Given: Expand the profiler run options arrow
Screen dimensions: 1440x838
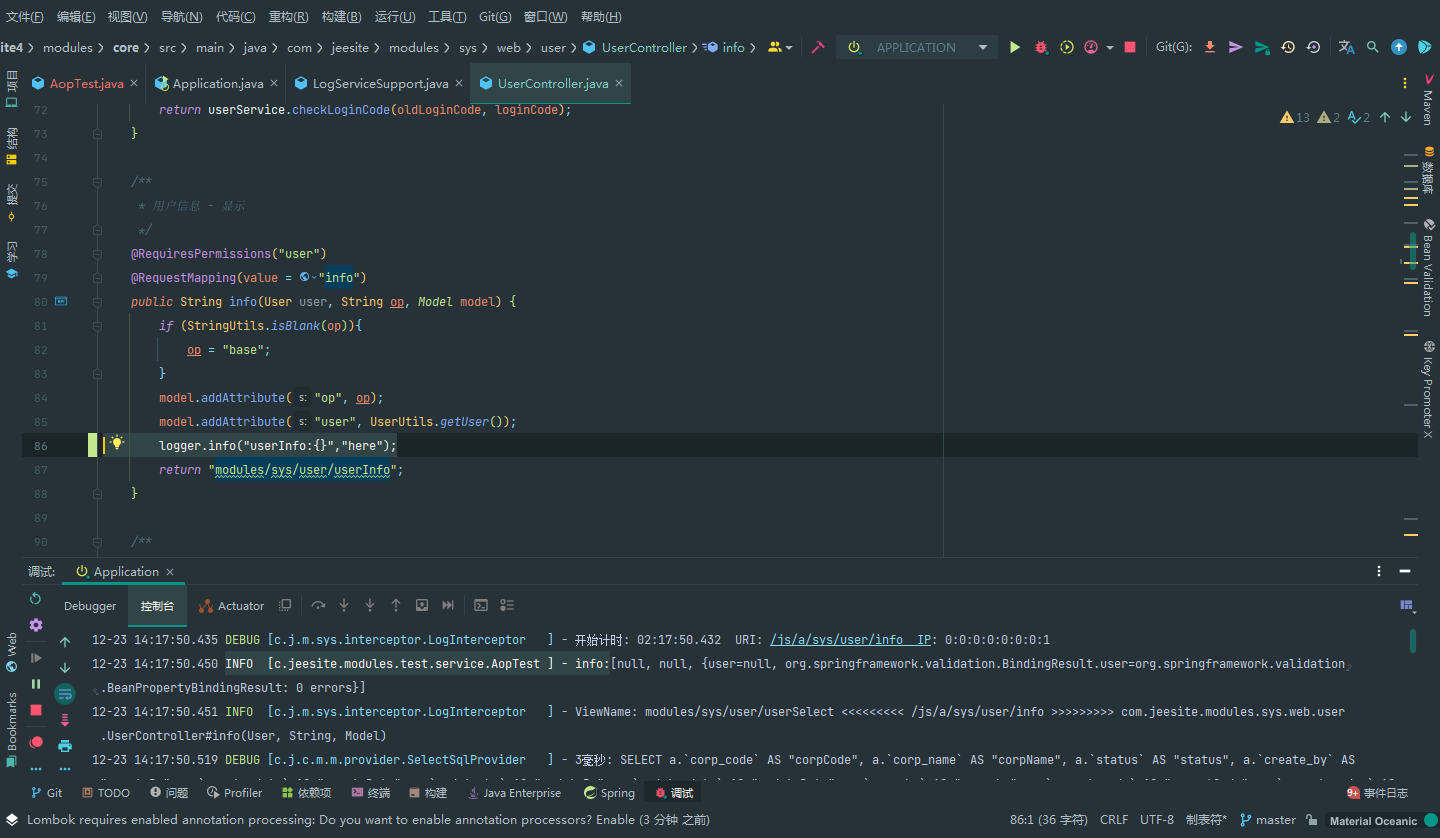Looking at the screenshot, I should [1110, 47].
